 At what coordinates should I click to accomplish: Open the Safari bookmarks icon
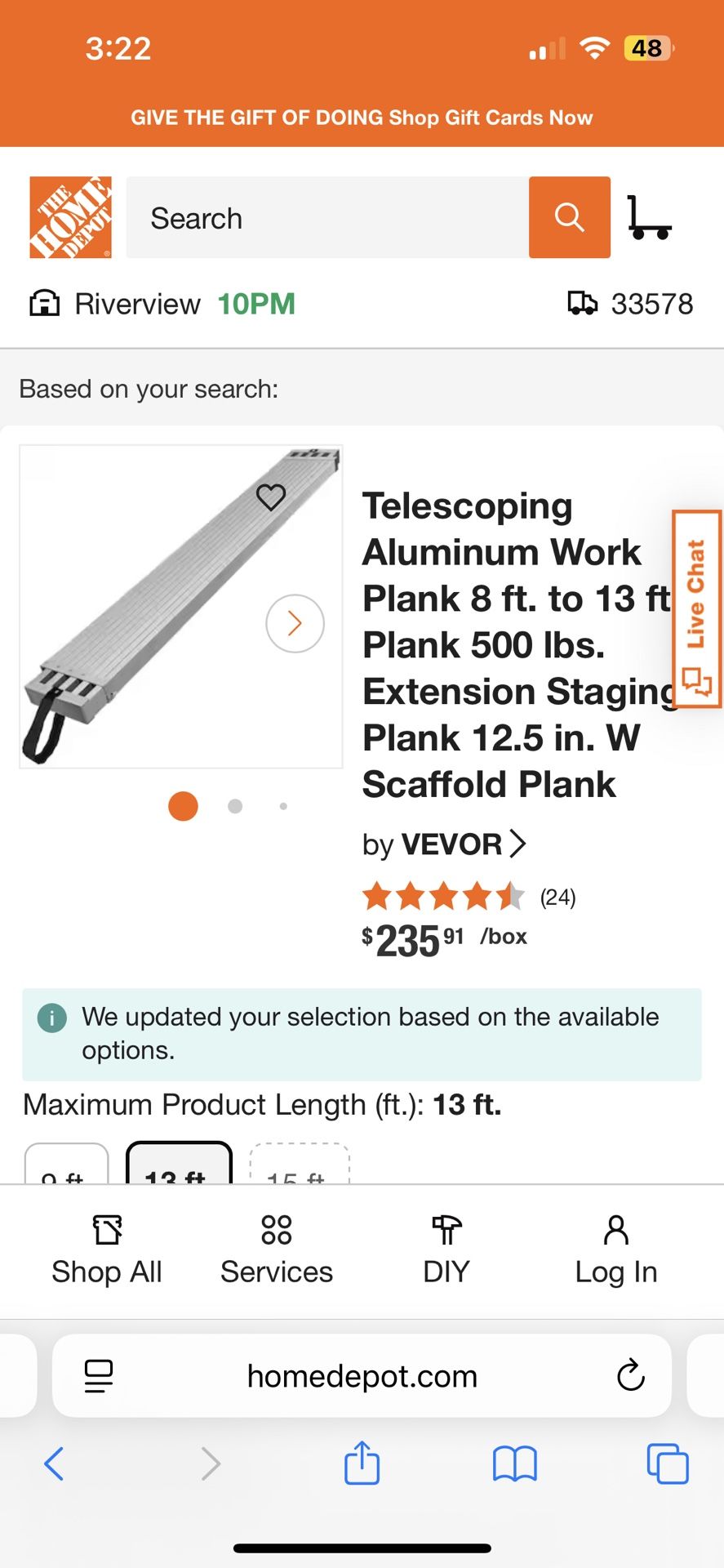pyautogui.click(x=515, y=1463)
